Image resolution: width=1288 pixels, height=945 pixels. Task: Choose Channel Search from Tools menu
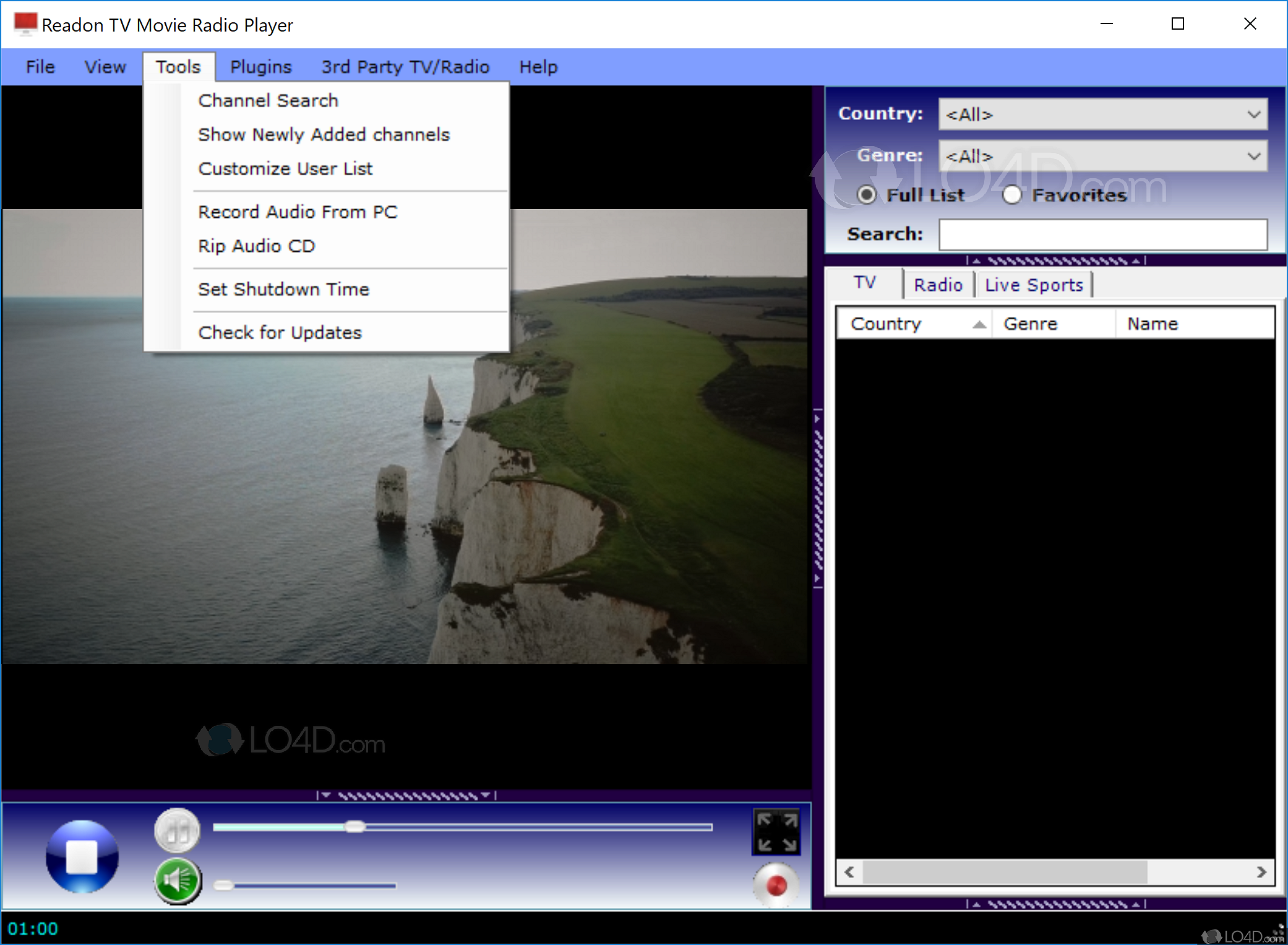[x=268, y=100]
